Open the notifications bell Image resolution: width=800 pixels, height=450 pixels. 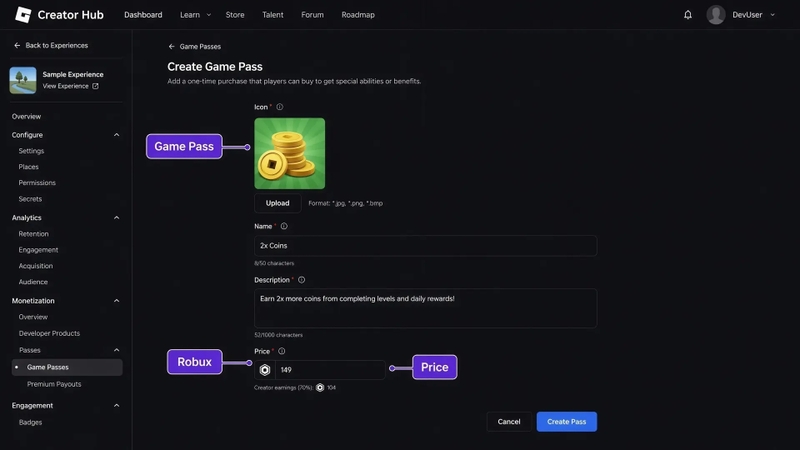pyautogui.click(x=688, y=15)
